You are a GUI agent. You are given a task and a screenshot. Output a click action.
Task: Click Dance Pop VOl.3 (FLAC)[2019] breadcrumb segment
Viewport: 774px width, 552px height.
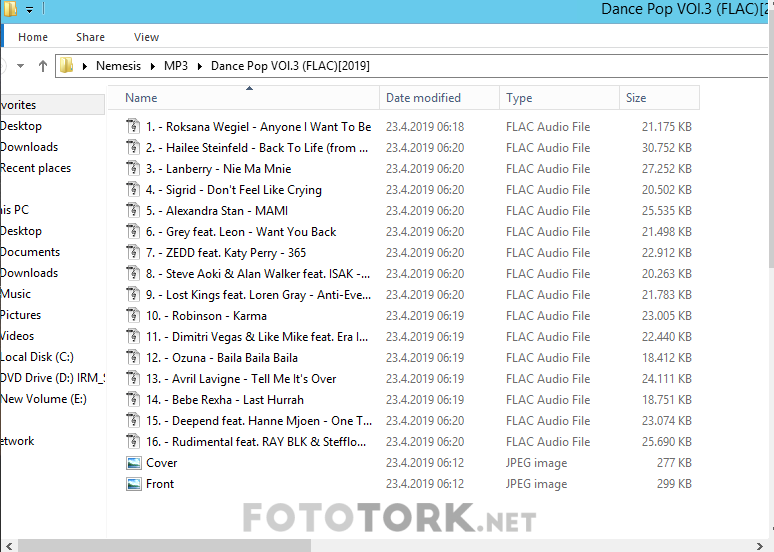tap(290, 66)
